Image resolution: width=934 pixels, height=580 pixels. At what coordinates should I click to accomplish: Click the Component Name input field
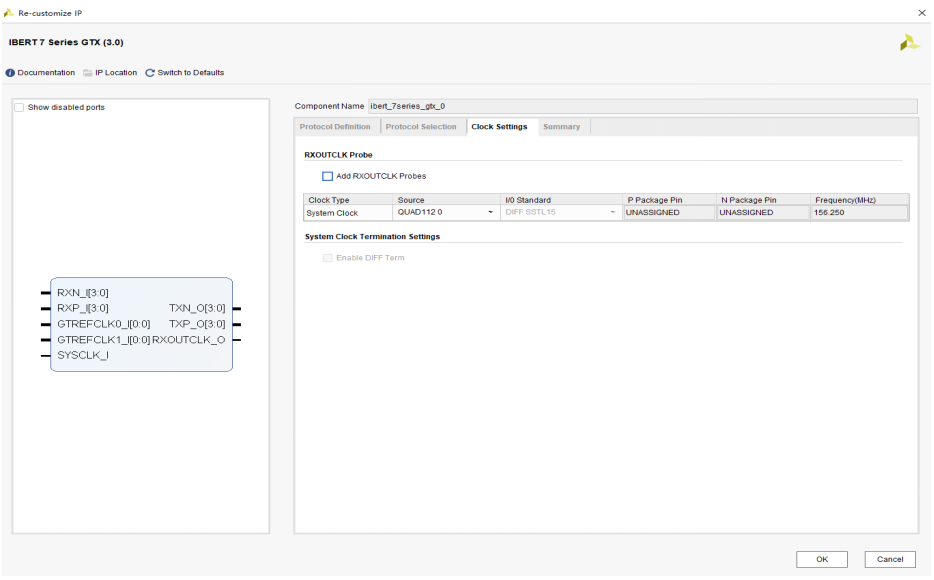pyautogui.click(x=640, y=106)
